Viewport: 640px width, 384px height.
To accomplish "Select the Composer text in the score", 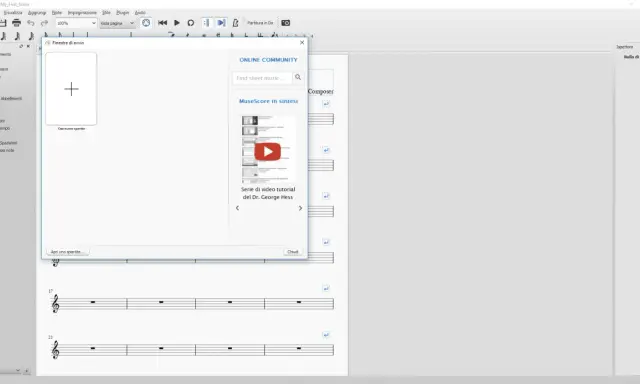I will [x=321, y=91].
